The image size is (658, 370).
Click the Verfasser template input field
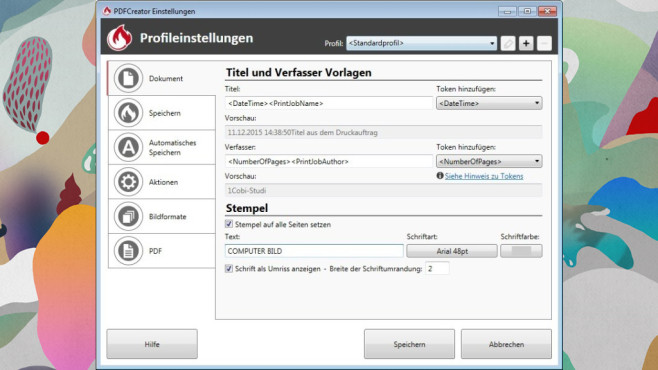coord(329,162)
